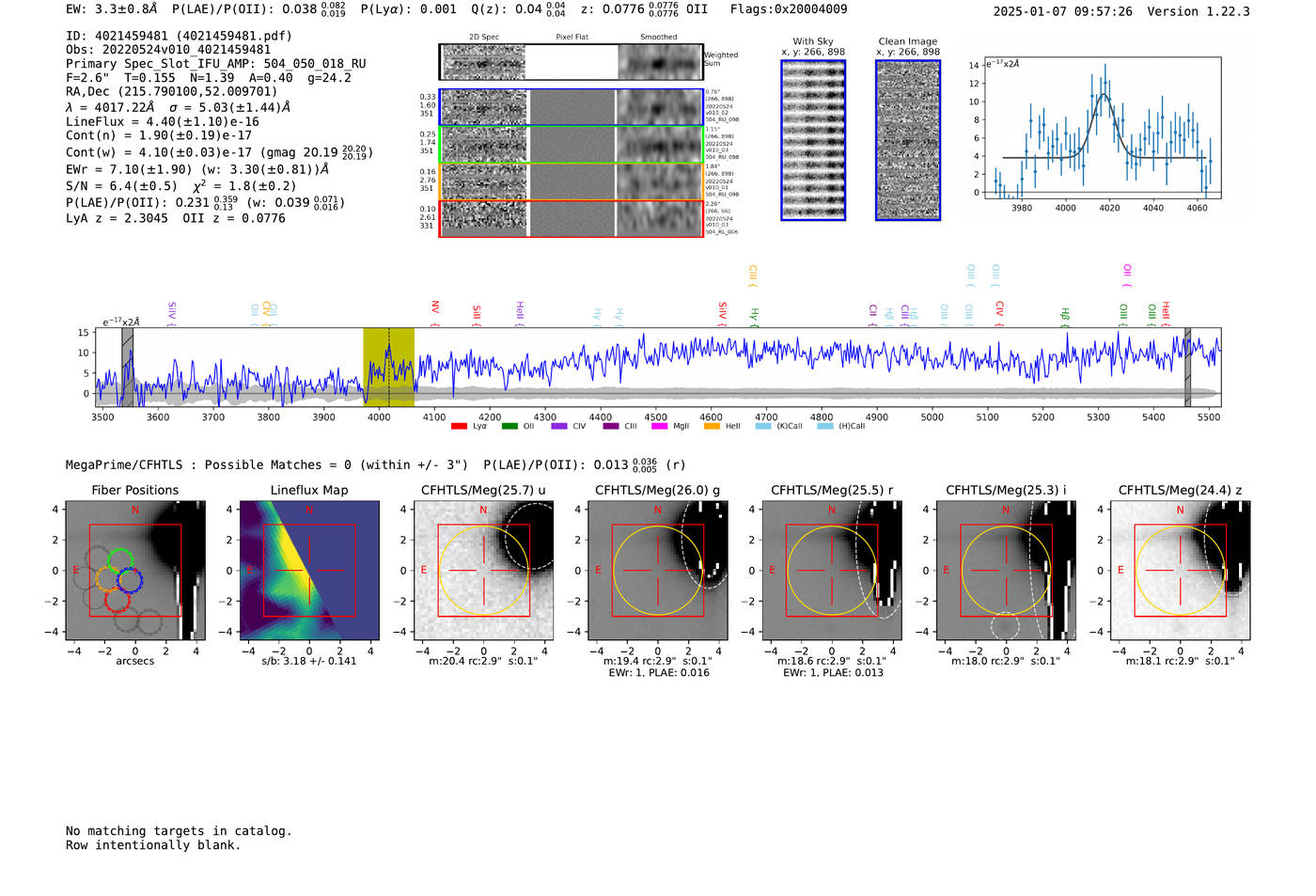Click the red Lyα legend swatch
This screenshot has height=896, width=1316.
pyautogui.click(x=459, y=426)
